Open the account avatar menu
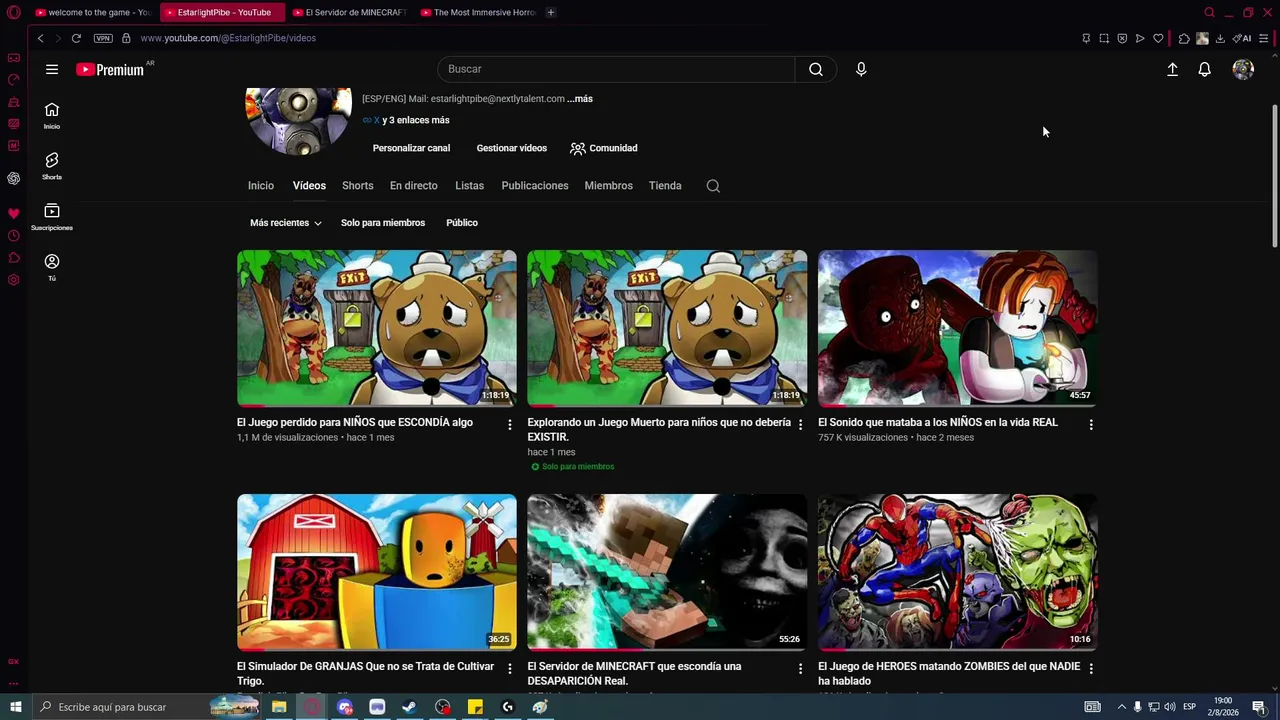 (x=1243, y=69)
